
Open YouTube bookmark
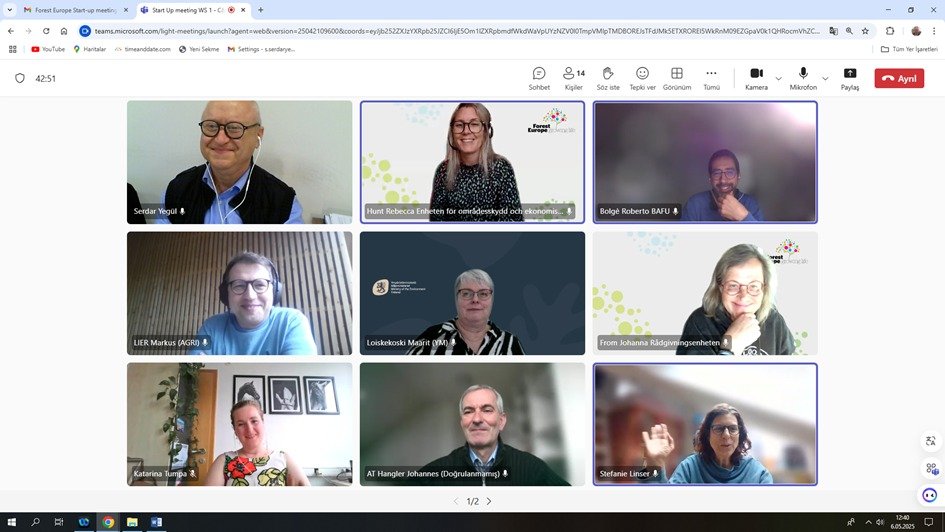click(48, 49)
